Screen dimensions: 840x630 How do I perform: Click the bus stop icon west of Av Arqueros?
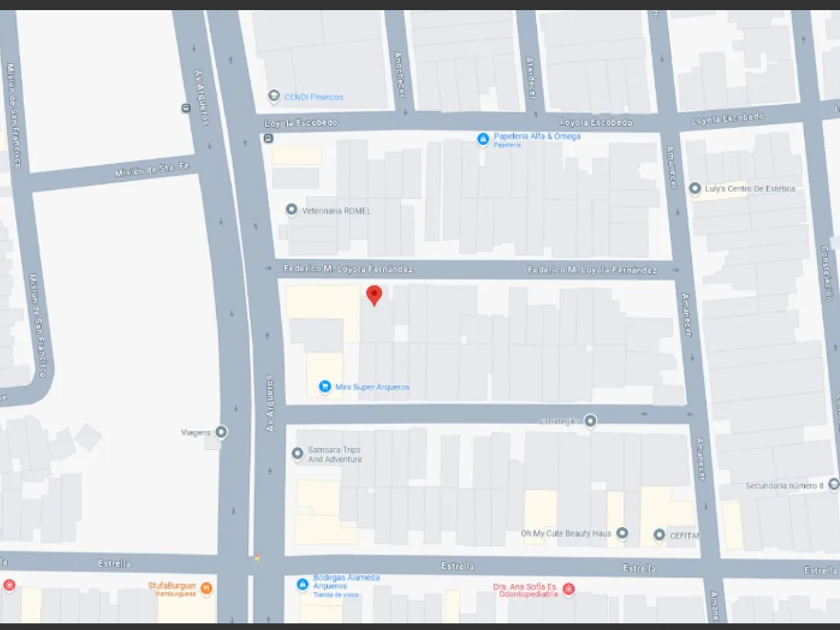click(186, 108)
